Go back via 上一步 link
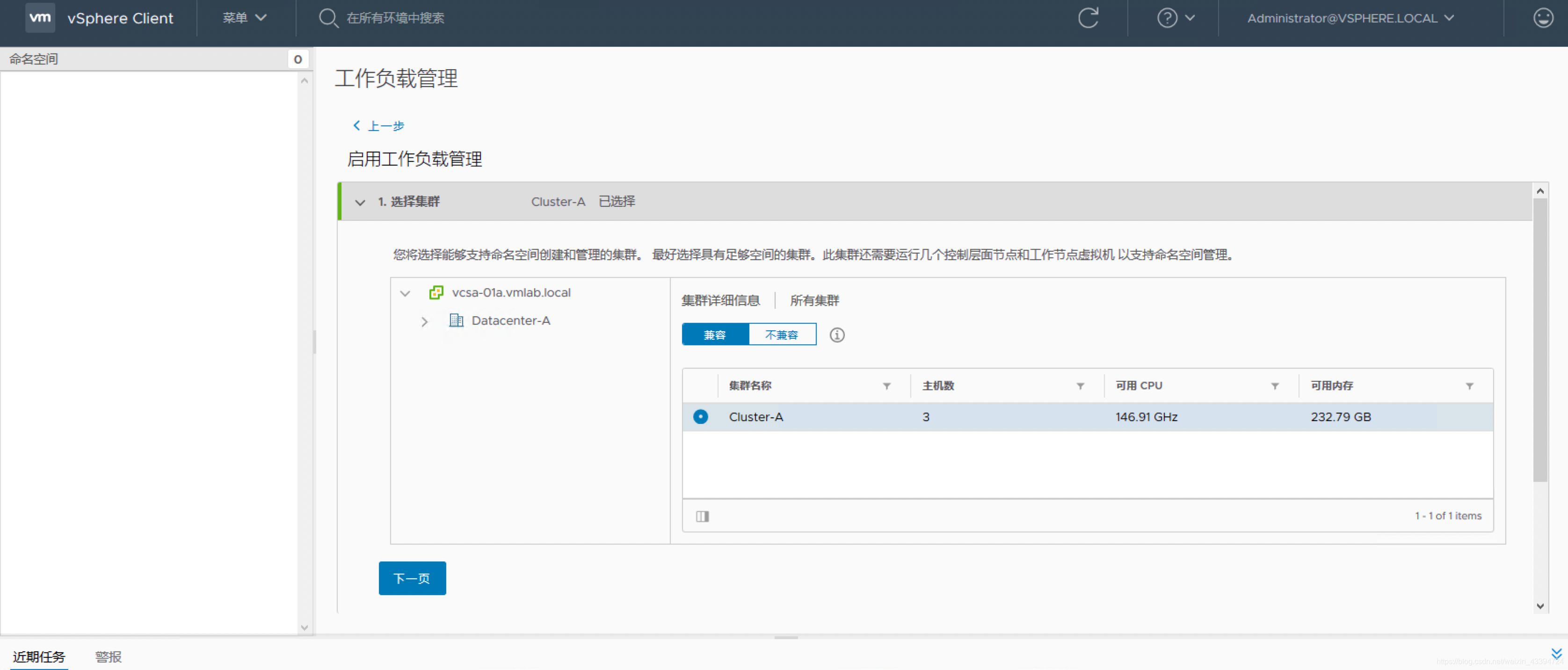The width and height of the screenshot is (1568, 670). 378,125
